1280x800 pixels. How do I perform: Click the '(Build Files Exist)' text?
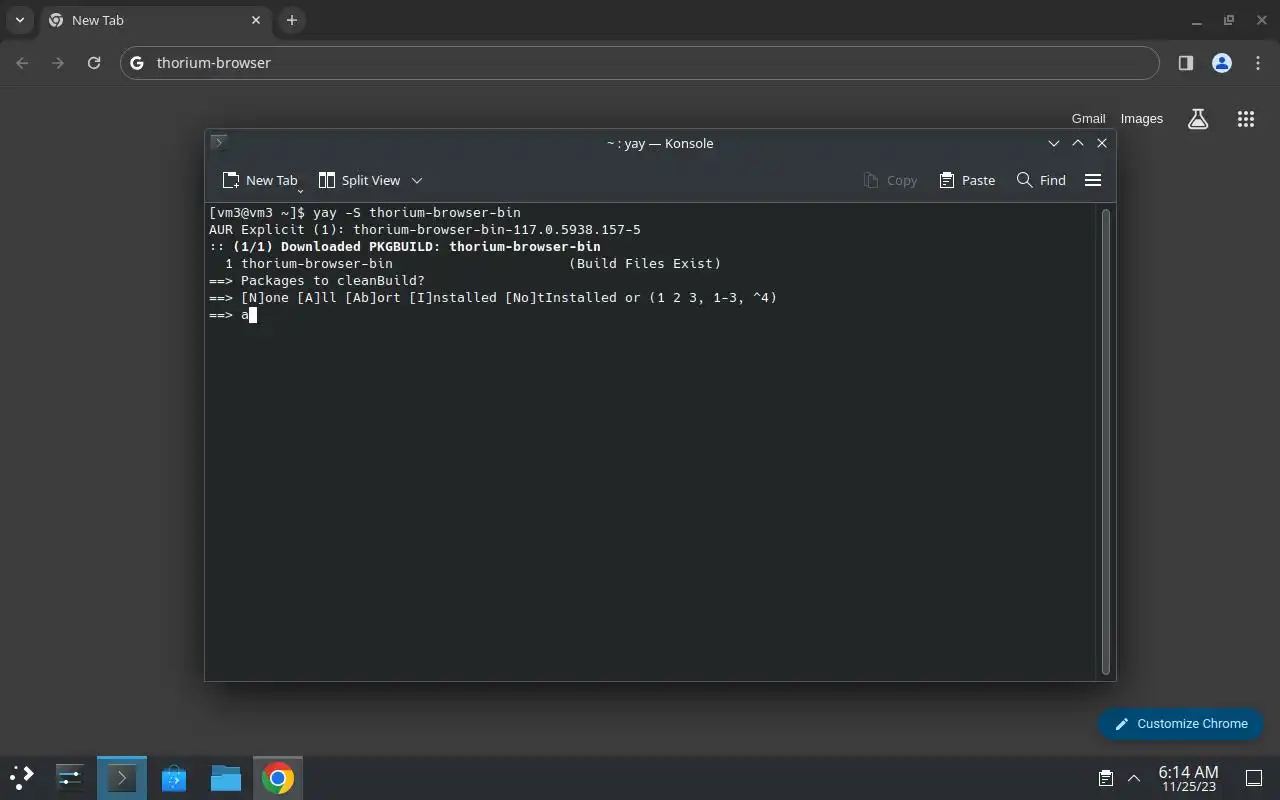tap(645, 263)
